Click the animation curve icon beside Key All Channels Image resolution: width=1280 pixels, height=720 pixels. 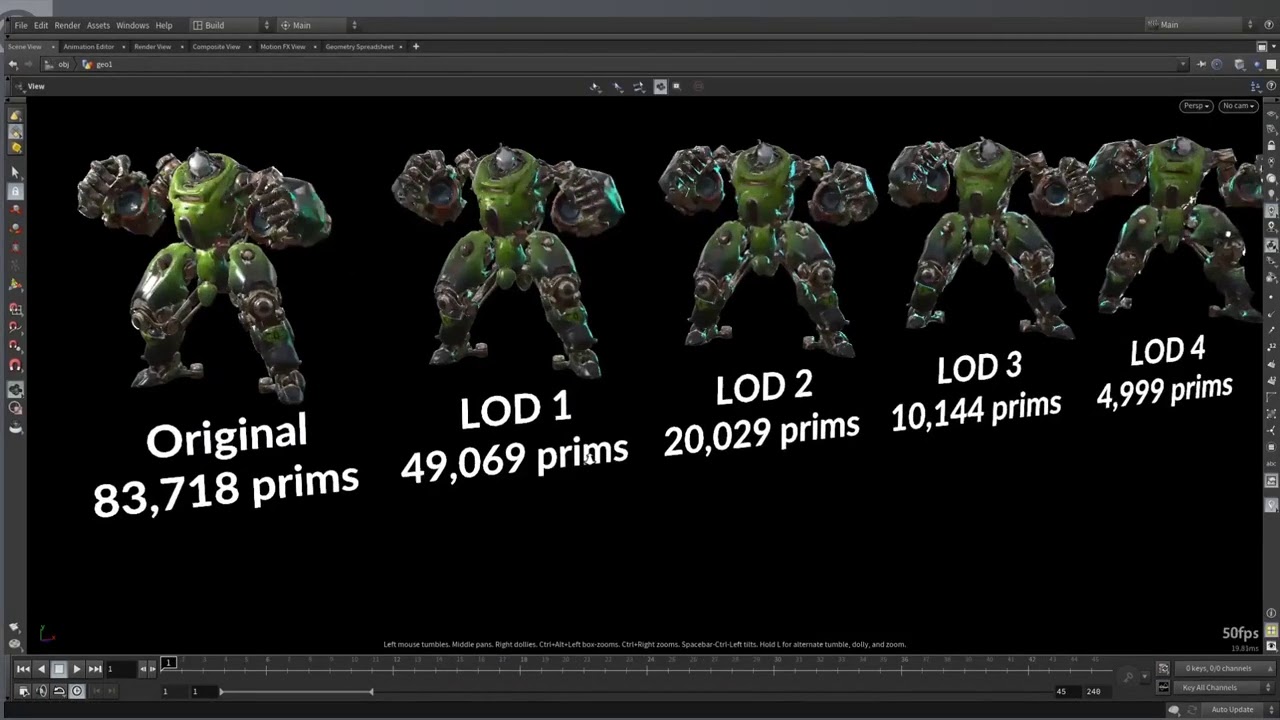point(1163,688)
